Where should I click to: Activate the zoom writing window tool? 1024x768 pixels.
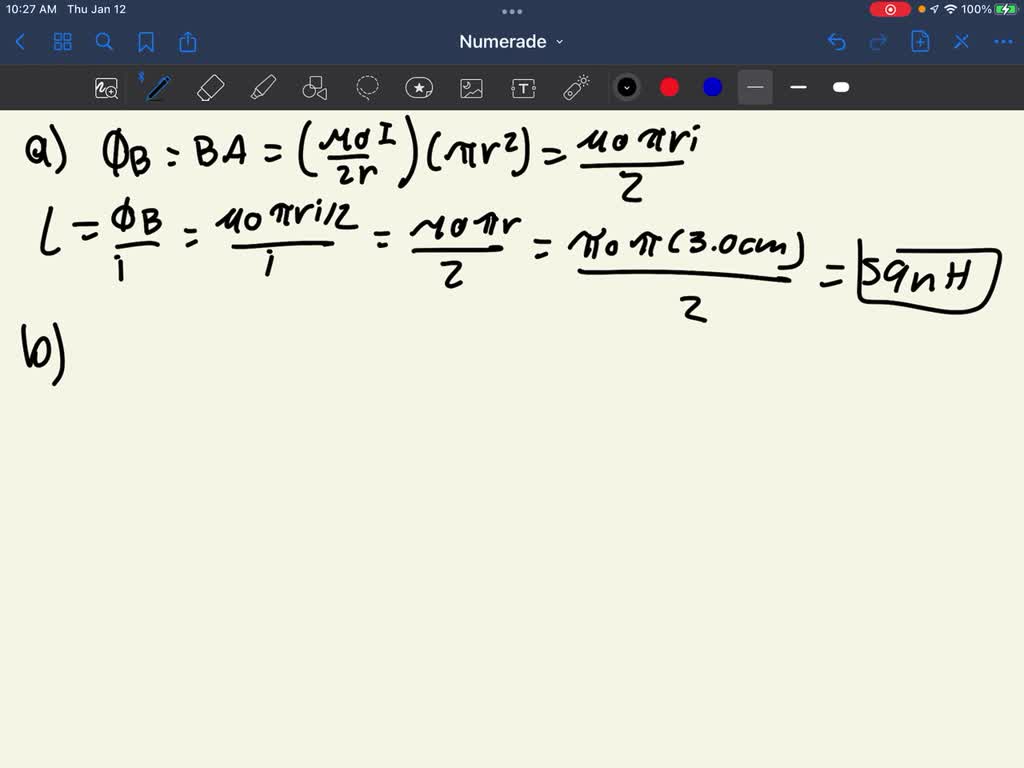pos(106,88)
